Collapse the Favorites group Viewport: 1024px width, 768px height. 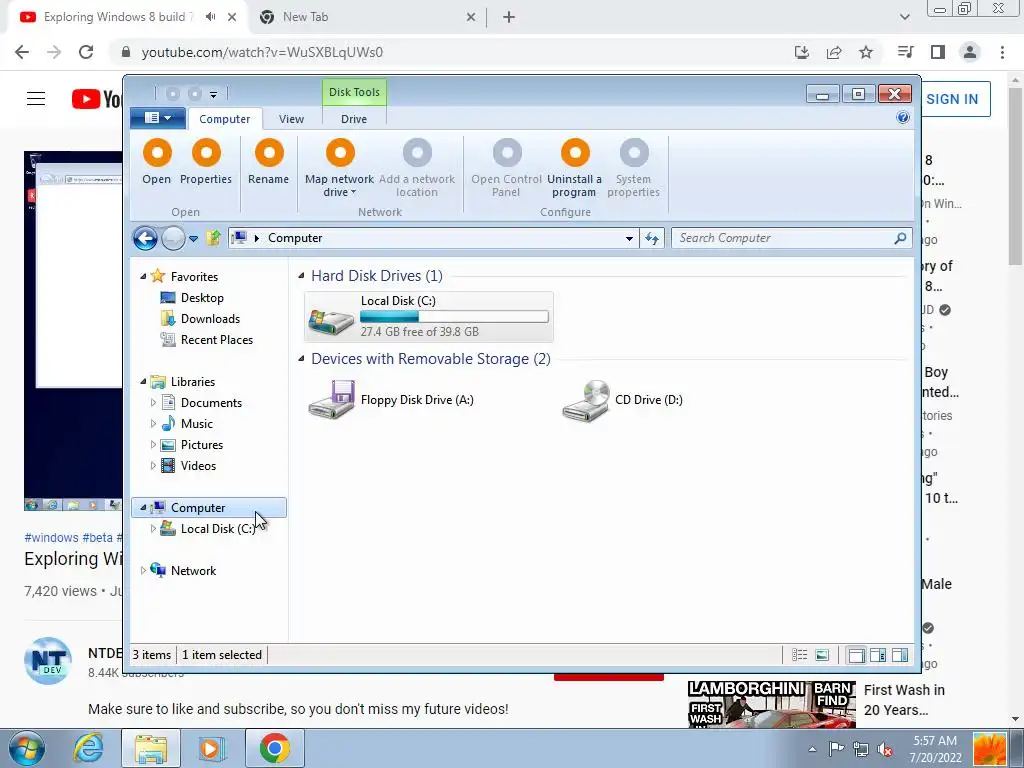click(x=143, y=276)
